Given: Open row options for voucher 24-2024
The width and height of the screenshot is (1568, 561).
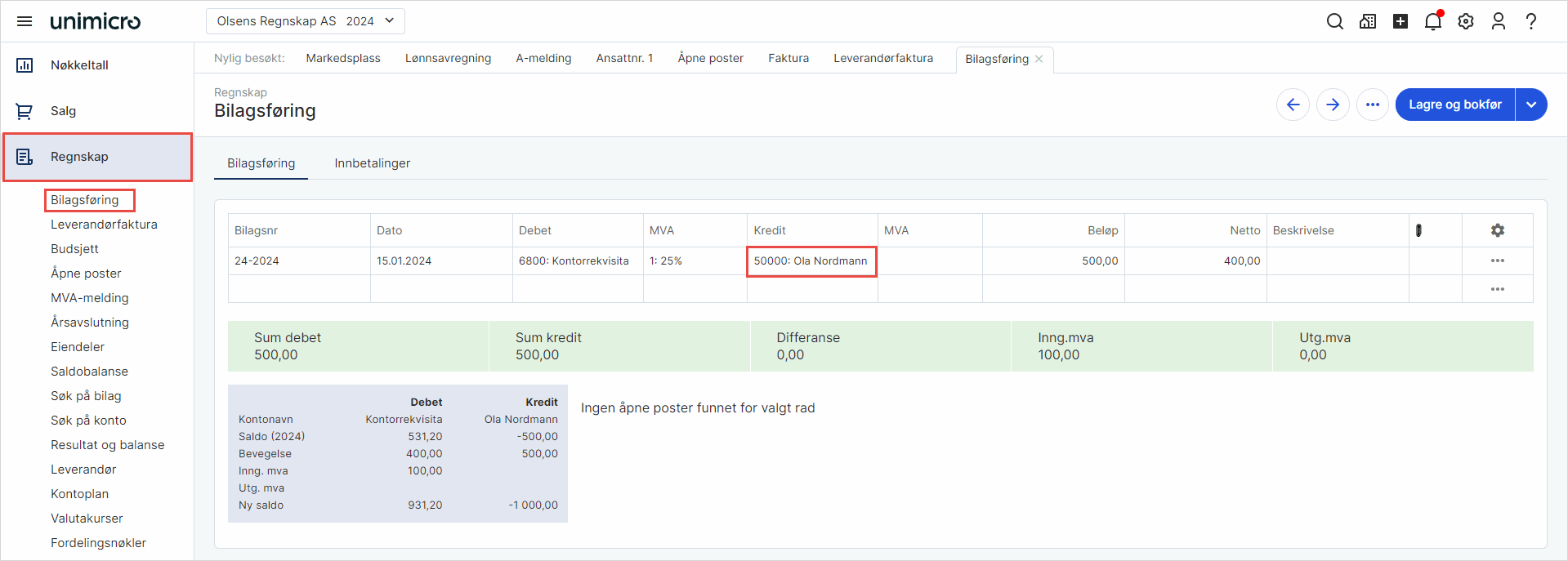Looking at the screenshot, I should 1497,260.
